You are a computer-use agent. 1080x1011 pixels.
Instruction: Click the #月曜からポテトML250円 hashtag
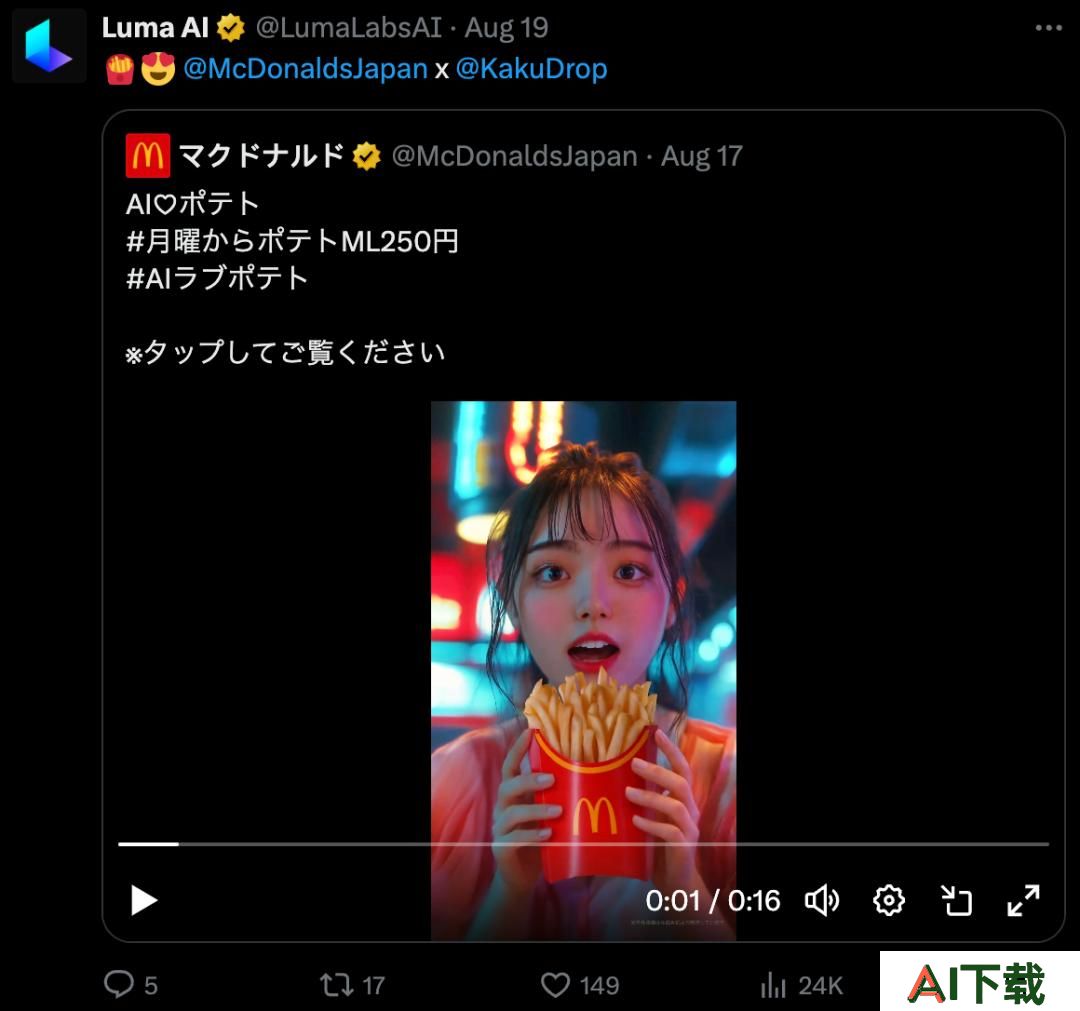[x=292, y=241]
